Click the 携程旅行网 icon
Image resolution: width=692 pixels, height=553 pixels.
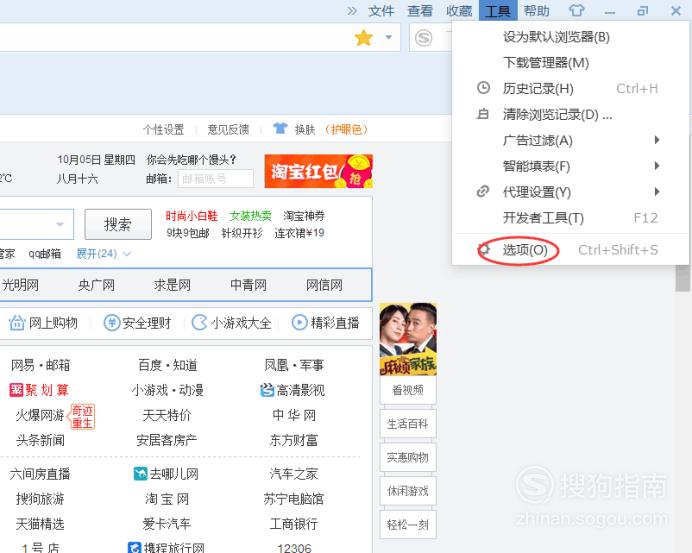134,548
